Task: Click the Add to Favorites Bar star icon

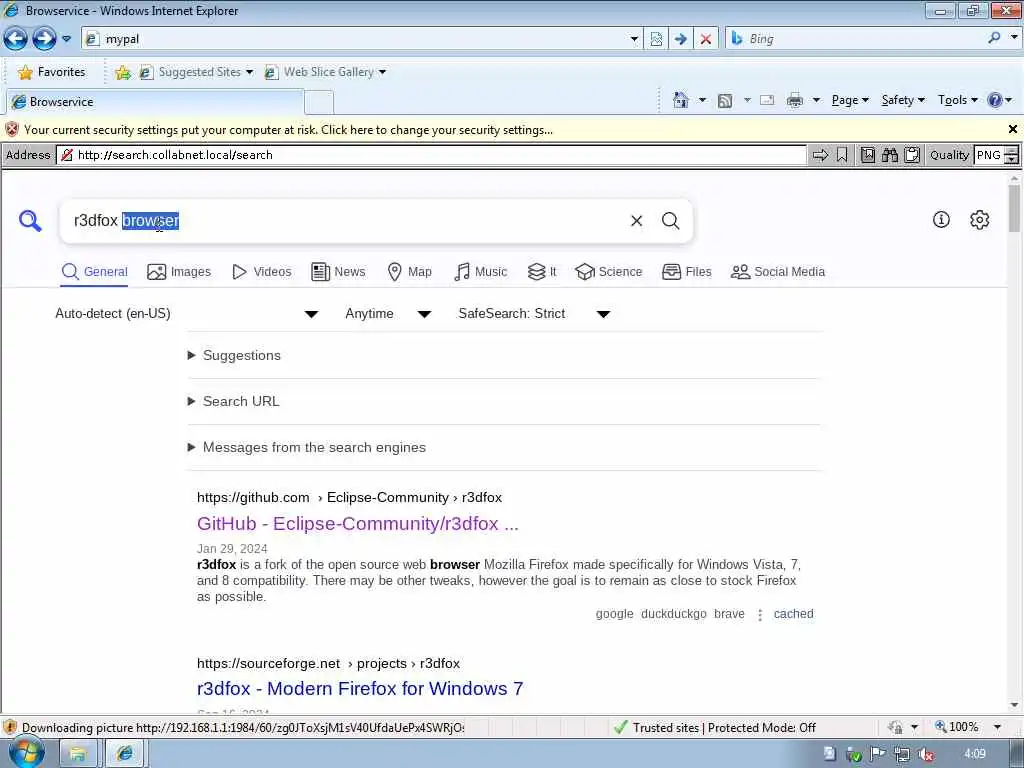Action: click(x=122, y=72)
